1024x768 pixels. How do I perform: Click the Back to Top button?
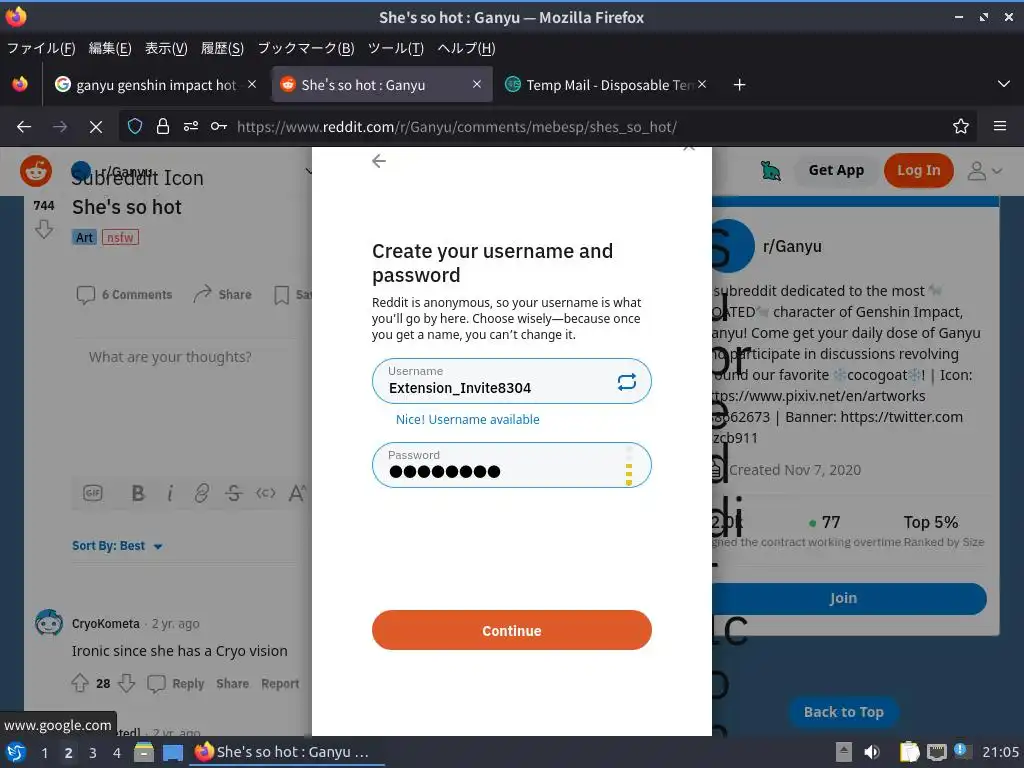(x=843, y=712)
